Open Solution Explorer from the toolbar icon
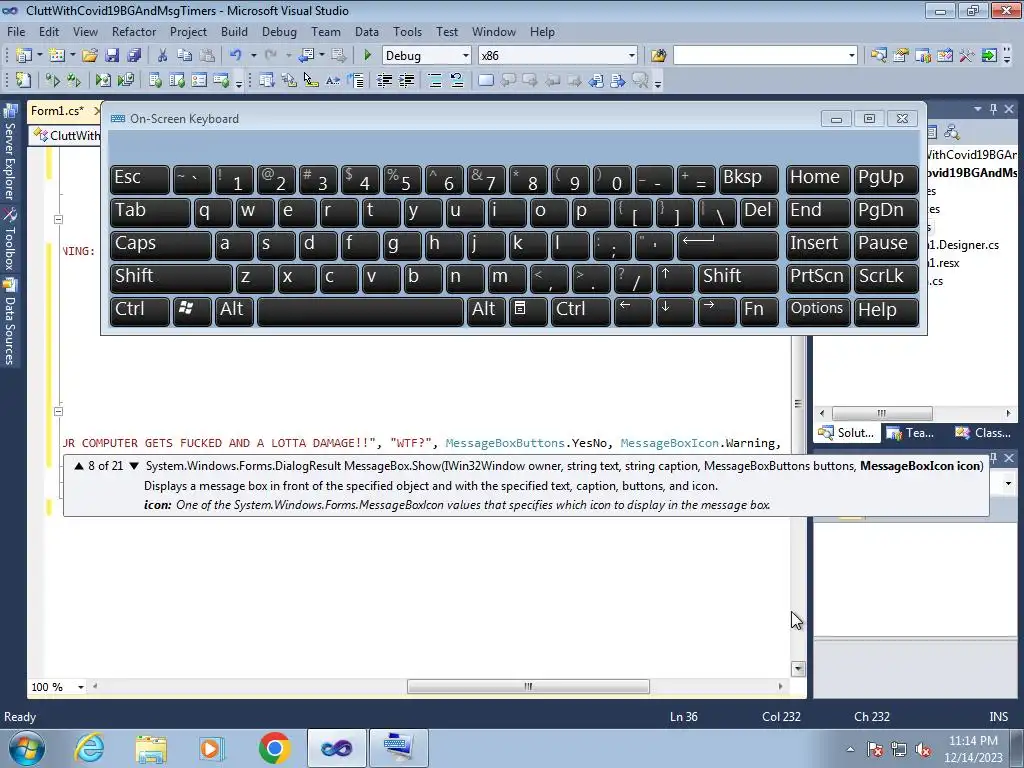This screenshot has height=768, width=1024. point(878,56)
